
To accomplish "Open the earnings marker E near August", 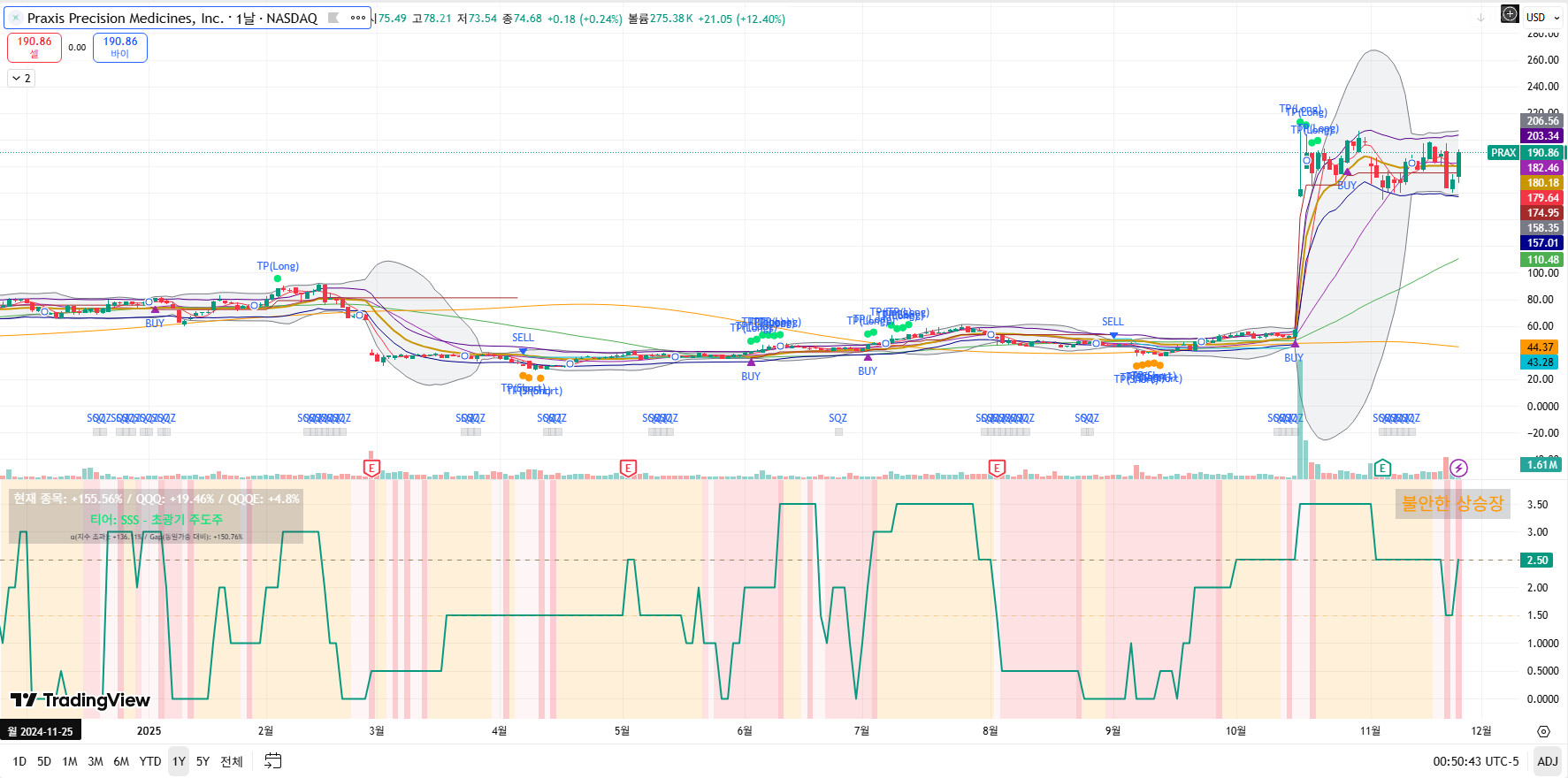I will pos(997,468).
